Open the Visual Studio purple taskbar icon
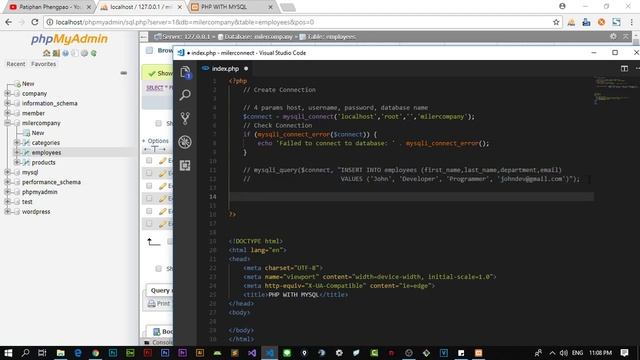 point(252,353)
